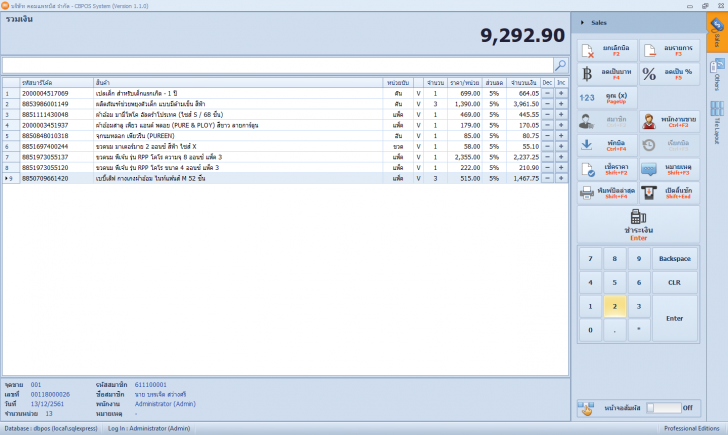
Task: Select the (PUREEN) product name cell
Action: point(238,136)
